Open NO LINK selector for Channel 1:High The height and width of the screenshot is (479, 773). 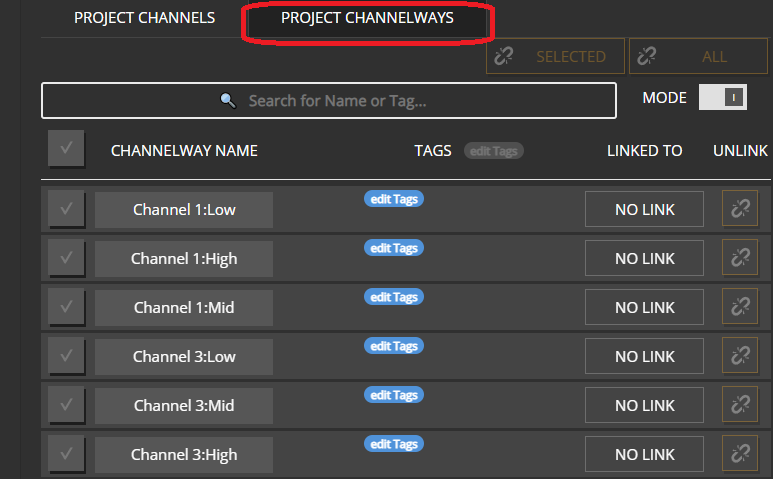click(x=644, y=259)
